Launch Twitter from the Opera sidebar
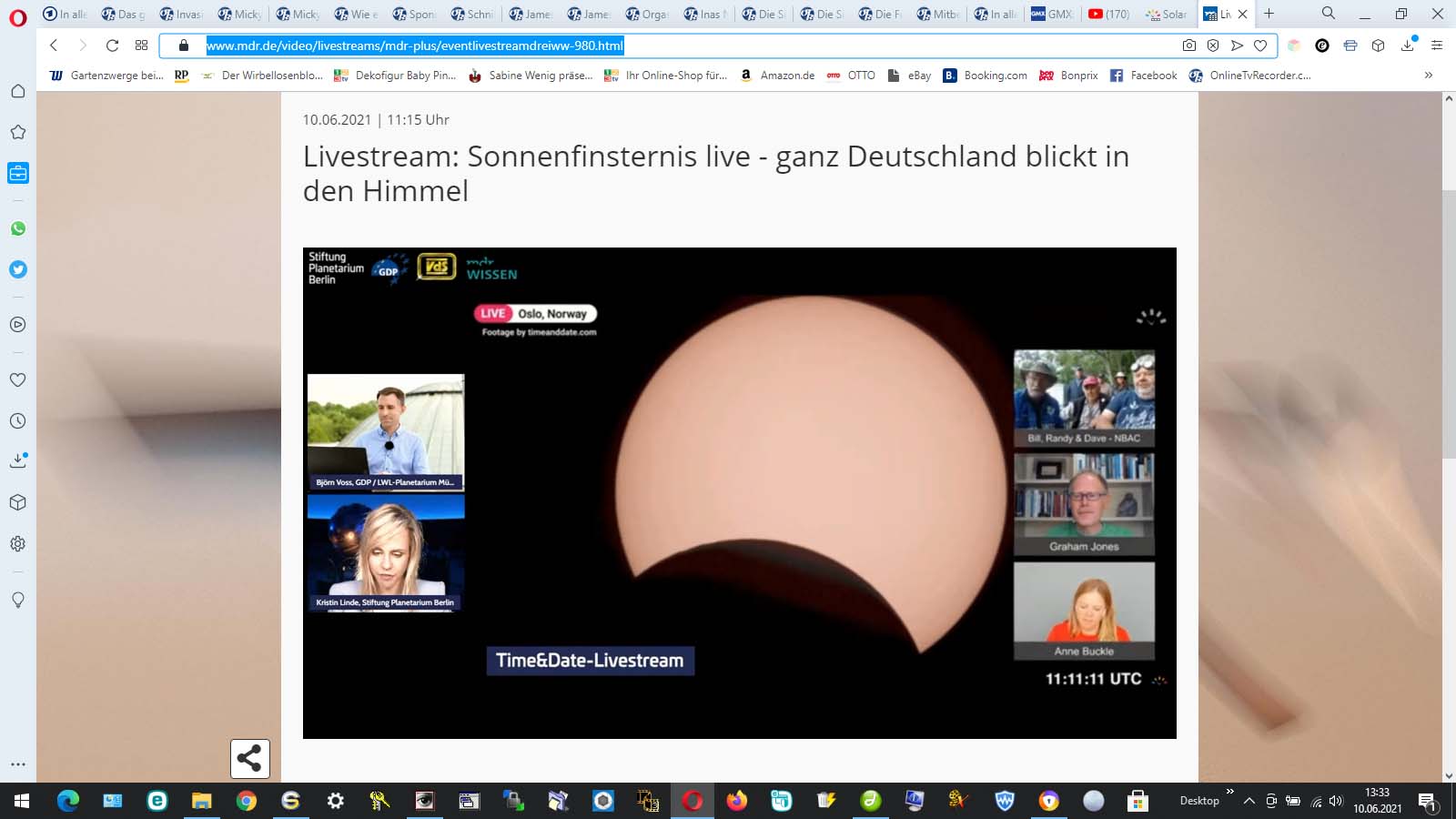The image size is (1456, 819). click(x=17, y=269)
